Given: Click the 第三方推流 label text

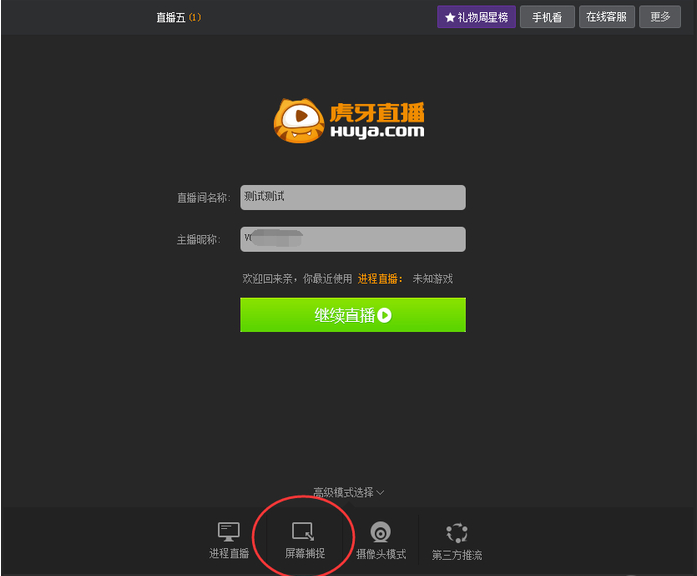Looking at the screenshot, I should pyautogui.click(x=457, y=555).
